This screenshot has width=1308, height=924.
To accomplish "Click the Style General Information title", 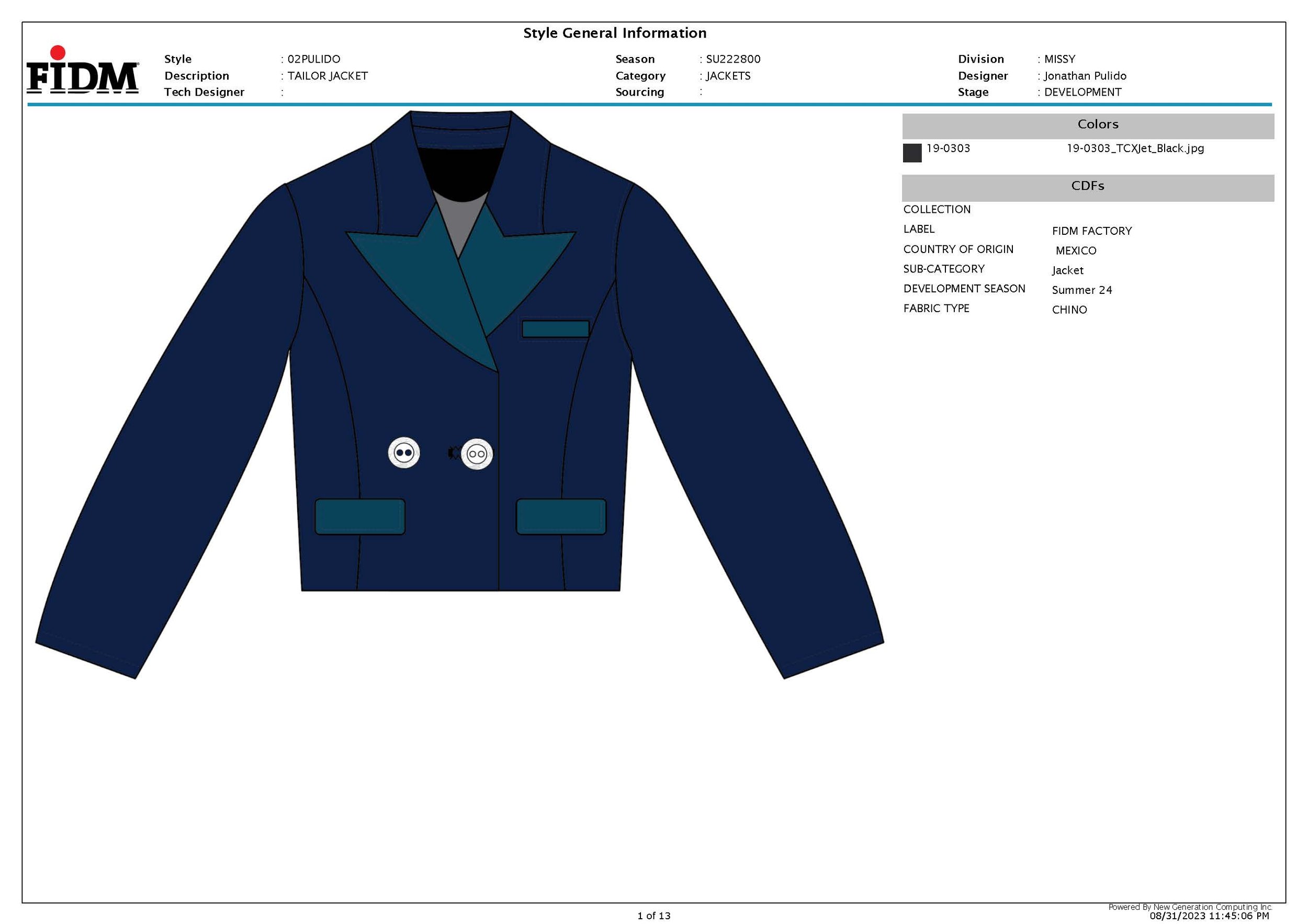I will [615, 33].
